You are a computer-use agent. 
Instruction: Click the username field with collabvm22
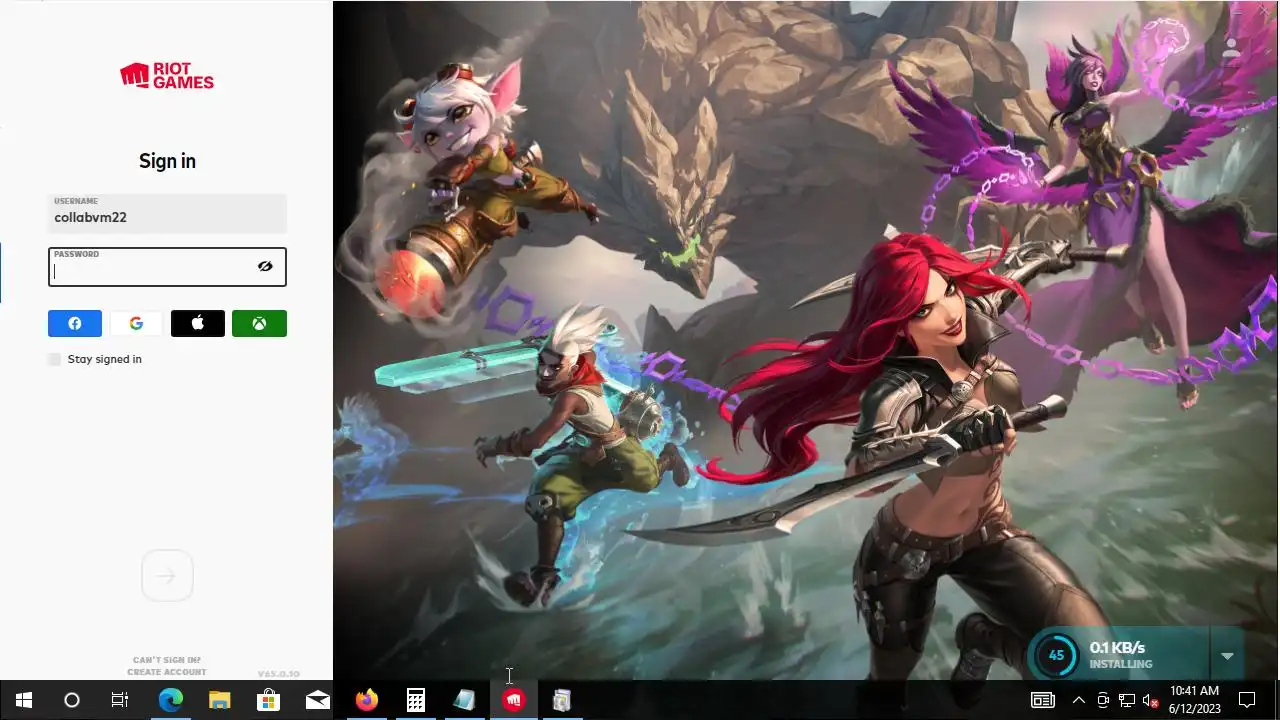(x=167, y=213)
